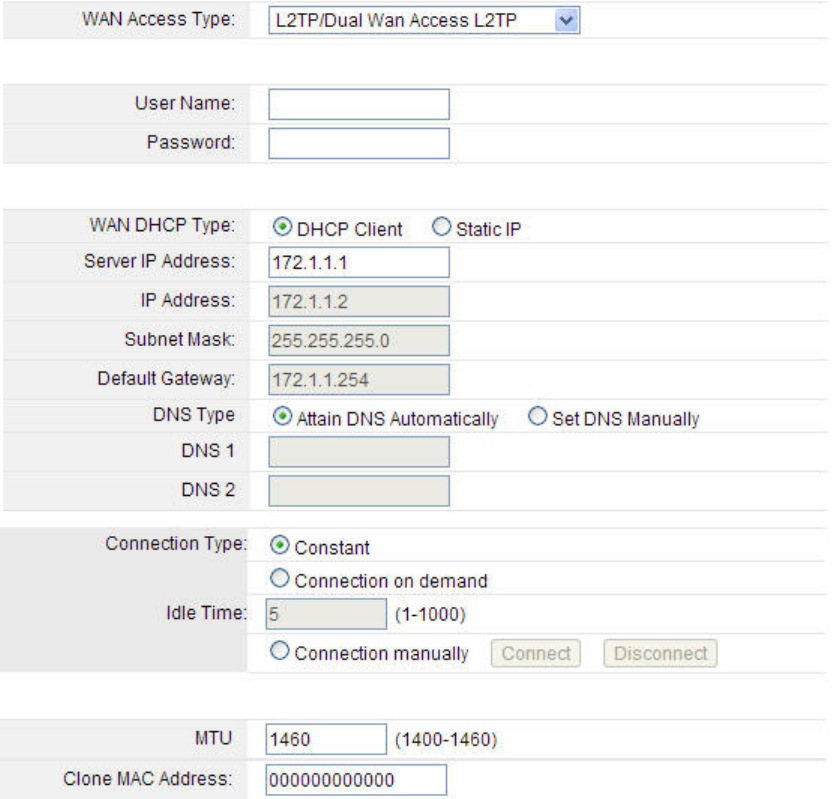This screenshot has width=832, height=799.
Task: Click the Password input field
Action: [x=359, y=143]
